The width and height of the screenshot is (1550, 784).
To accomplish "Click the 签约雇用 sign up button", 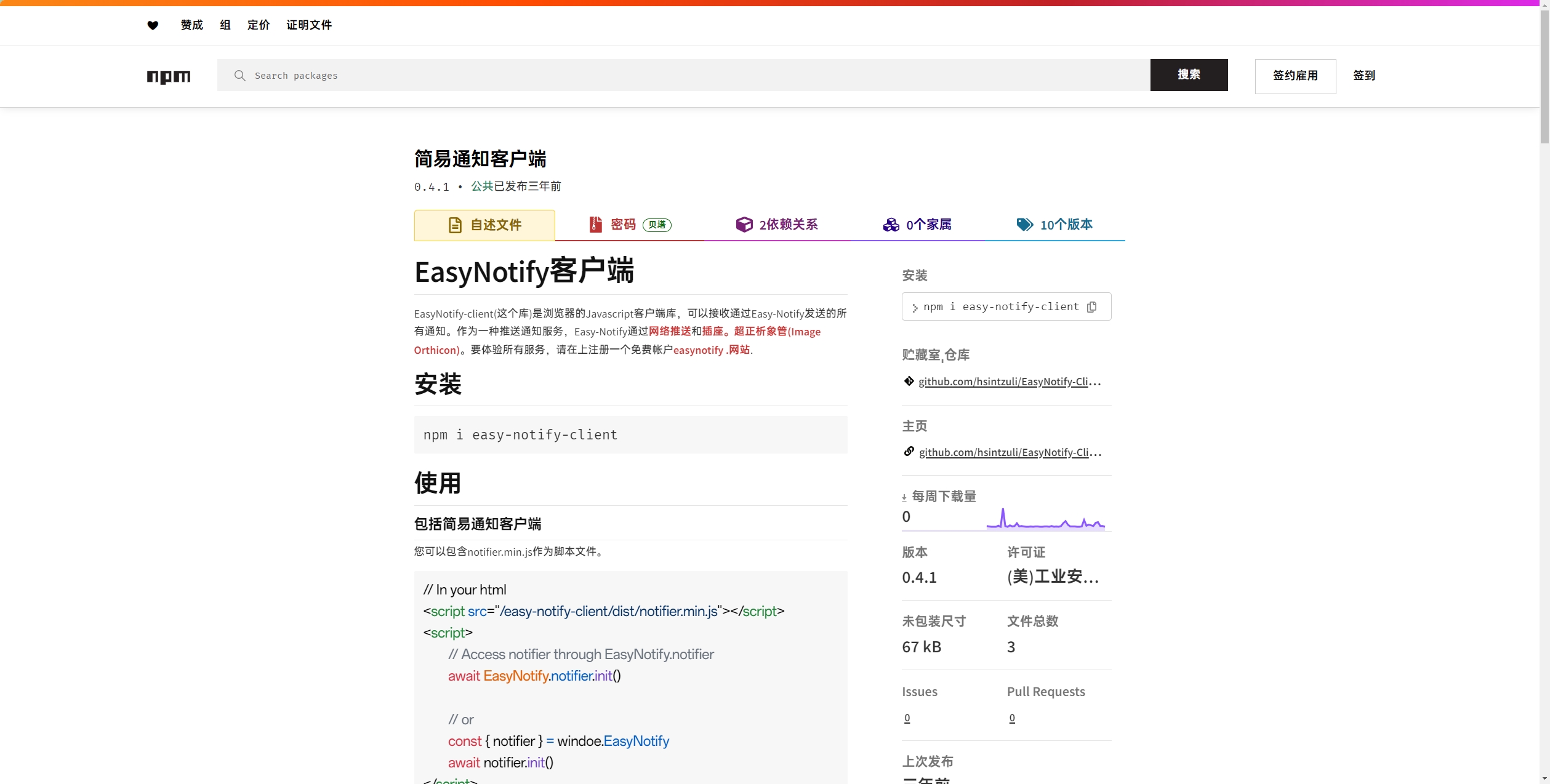I will [x=1295, y=76].
